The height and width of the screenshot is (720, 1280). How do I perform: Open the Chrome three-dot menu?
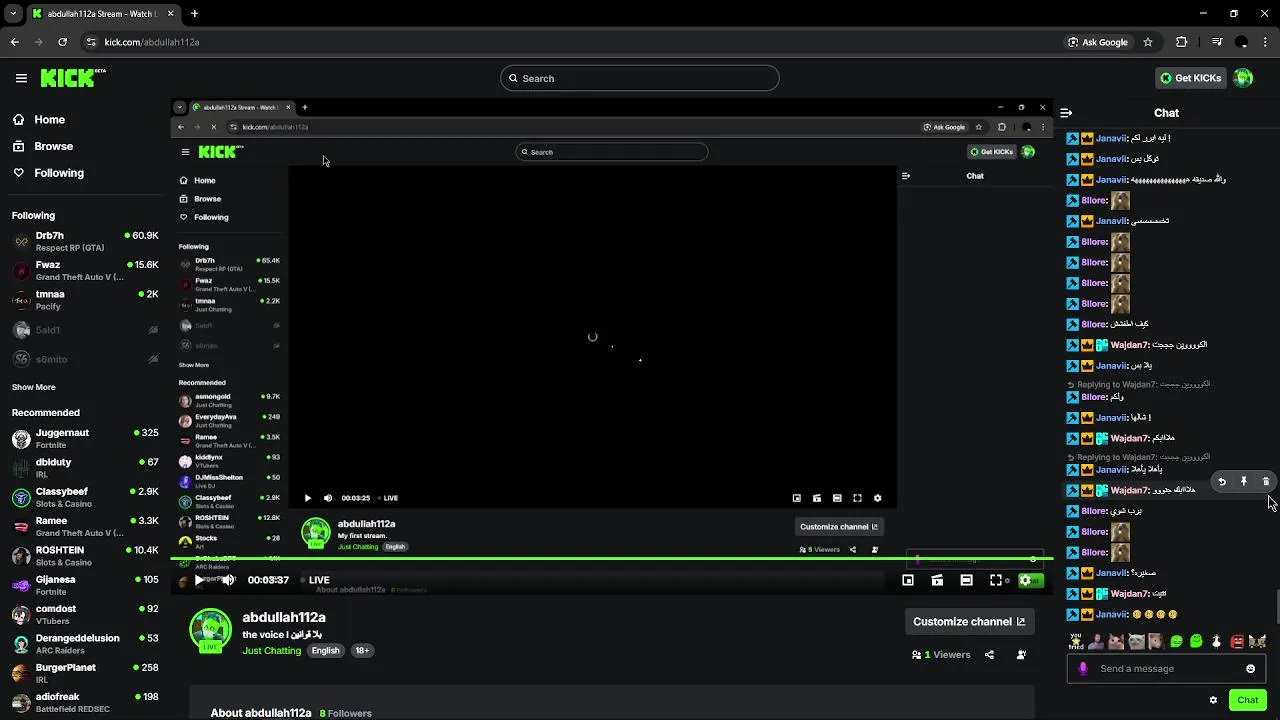click(1266, 42)
